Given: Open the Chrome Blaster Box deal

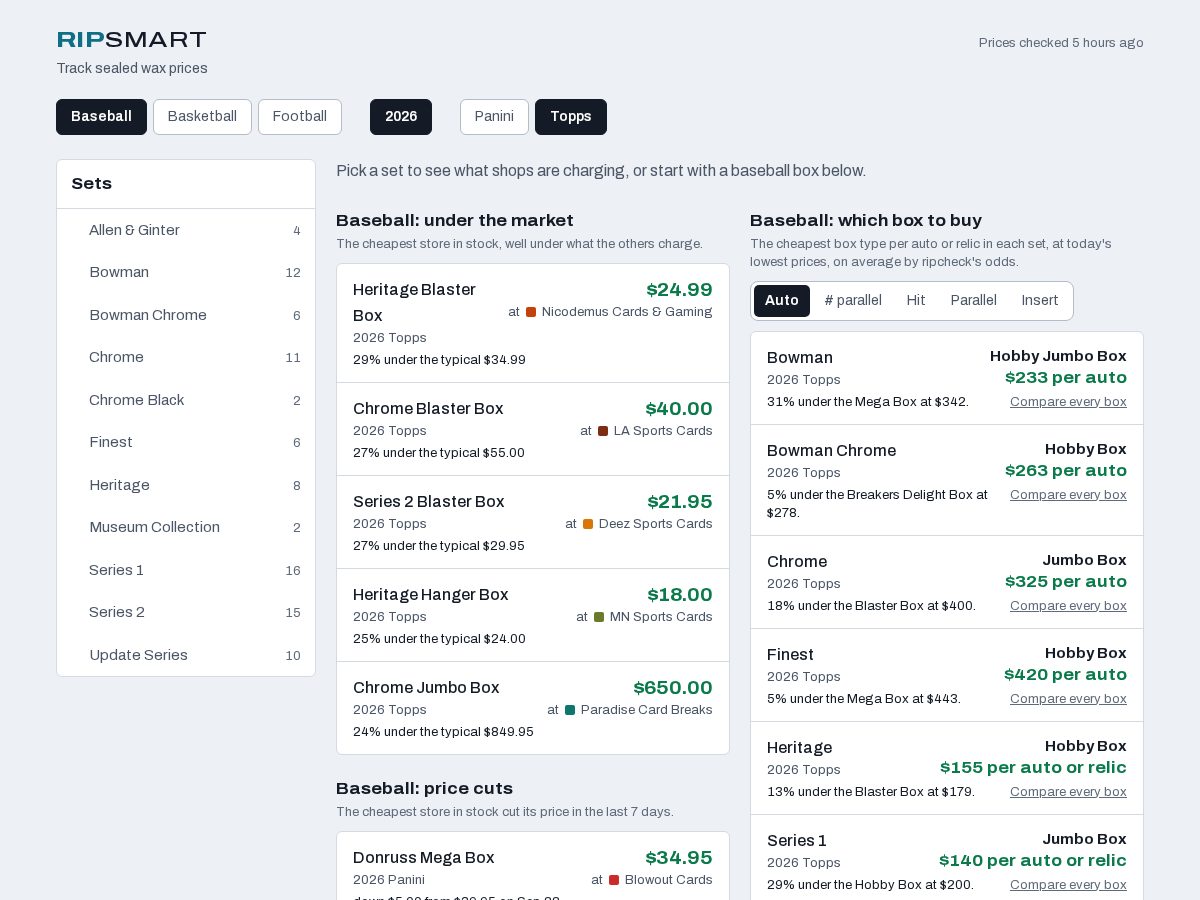Looking at the screenshot, I should [533, 429].
